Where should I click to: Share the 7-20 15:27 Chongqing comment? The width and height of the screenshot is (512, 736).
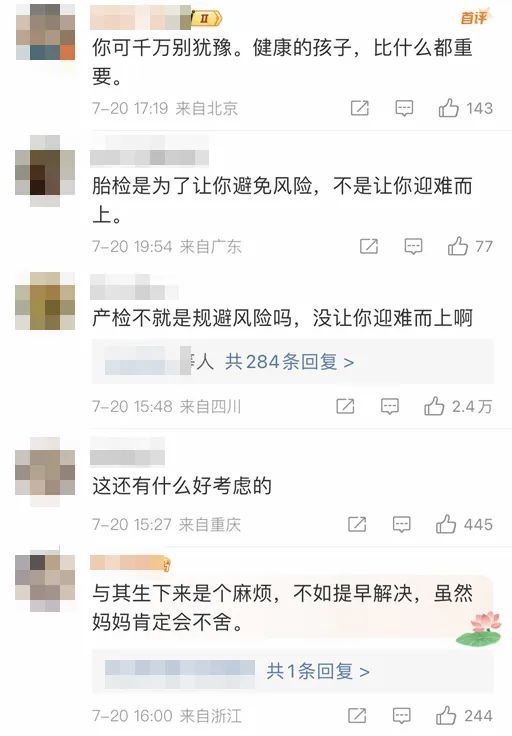[x=357, y=524]
